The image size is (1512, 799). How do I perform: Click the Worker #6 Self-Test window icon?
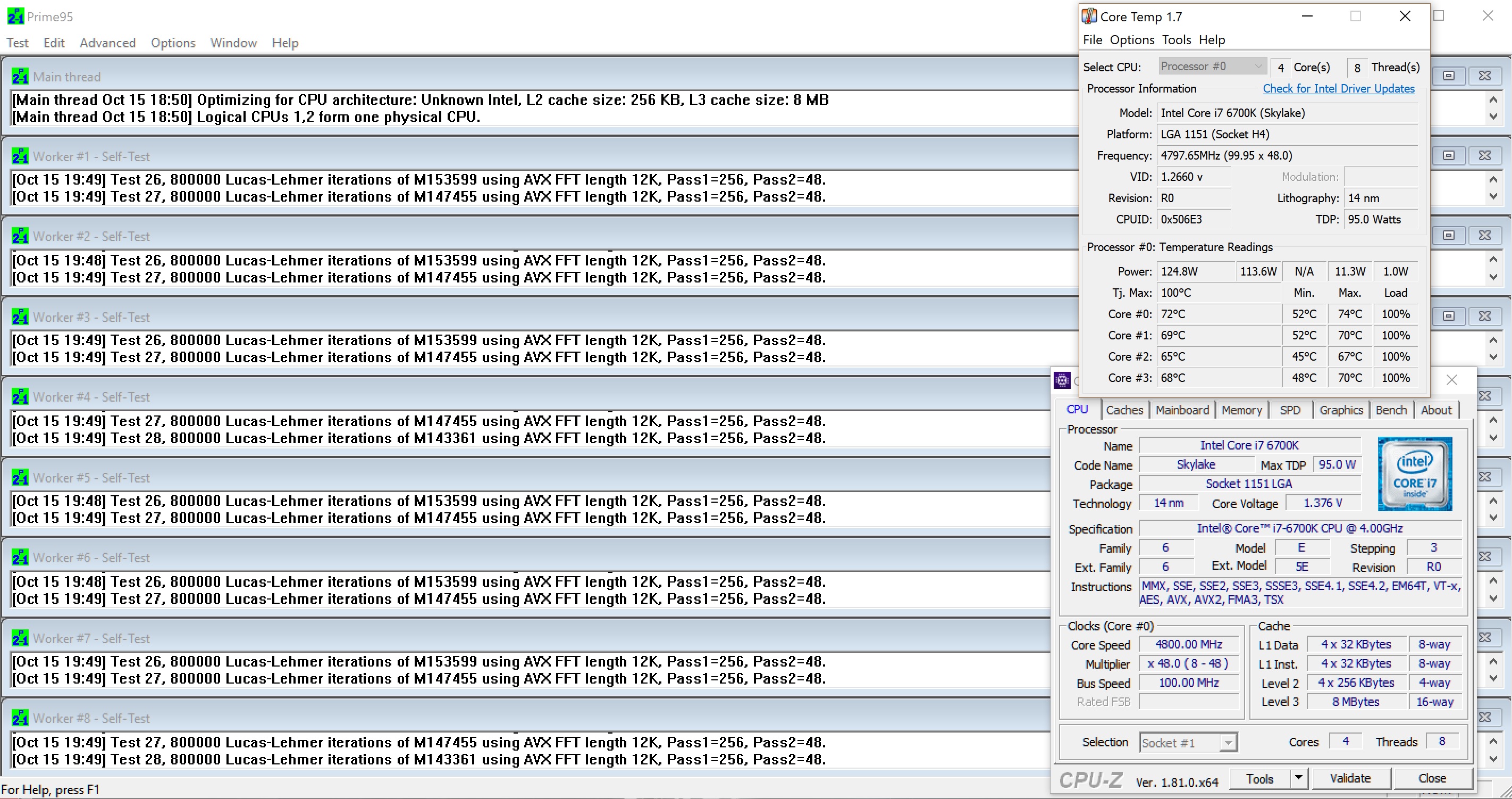point(20,557)
